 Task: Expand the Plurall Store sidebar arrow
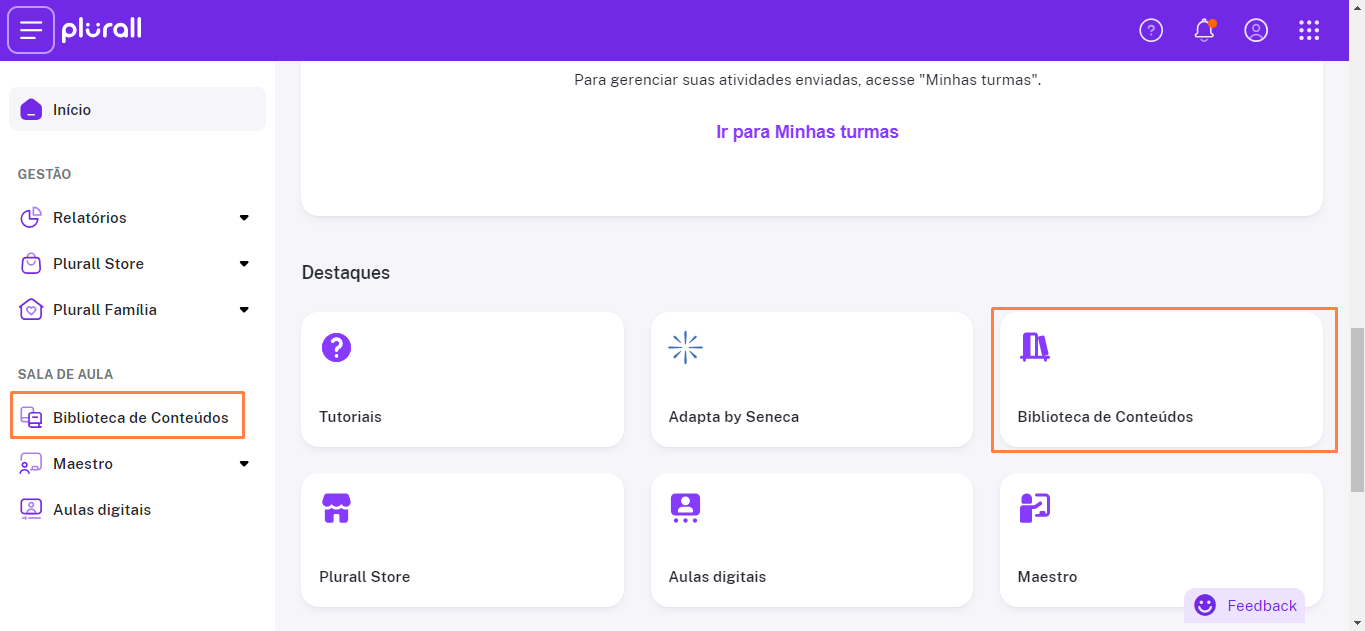point(244,264)
